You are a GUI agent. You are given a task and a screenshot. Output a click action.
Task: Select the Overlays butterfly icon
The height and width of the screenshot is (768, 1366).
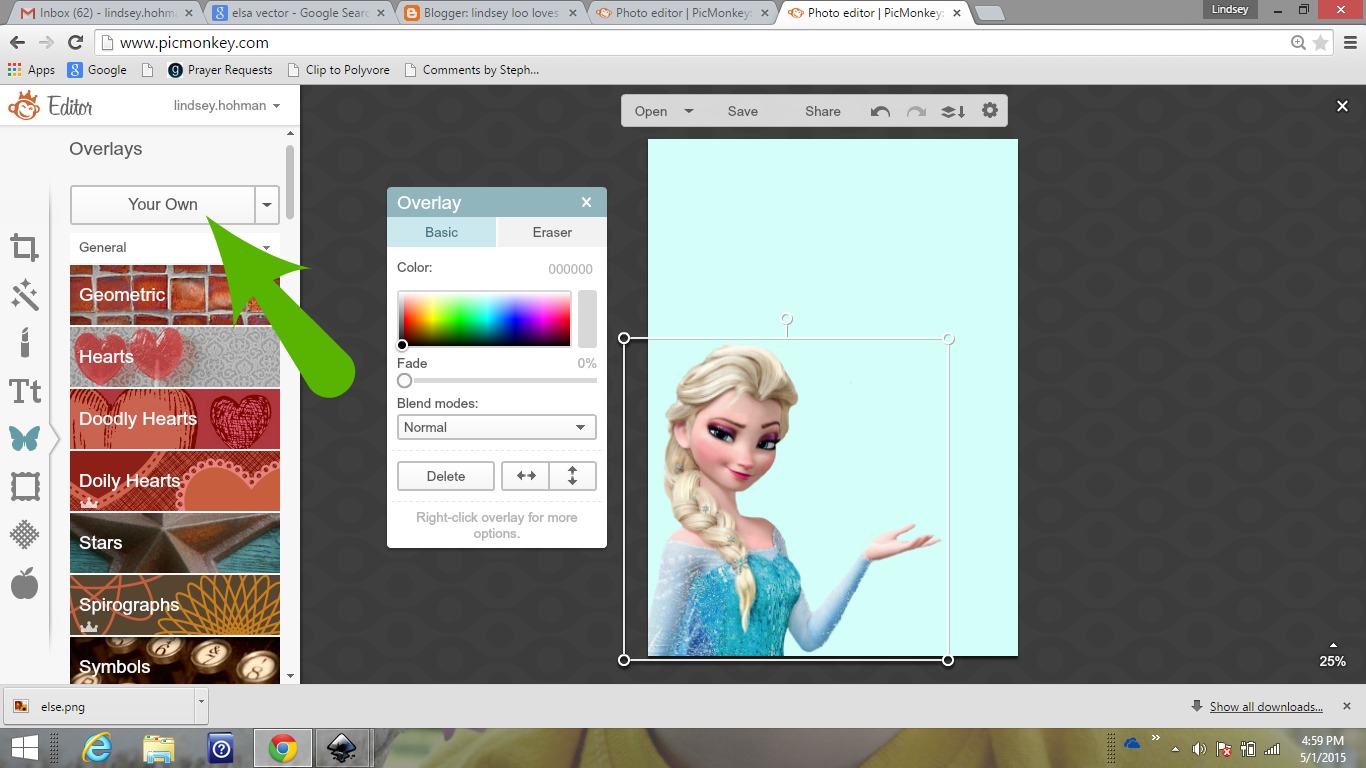pyautogui.click(x=25, y=438)
